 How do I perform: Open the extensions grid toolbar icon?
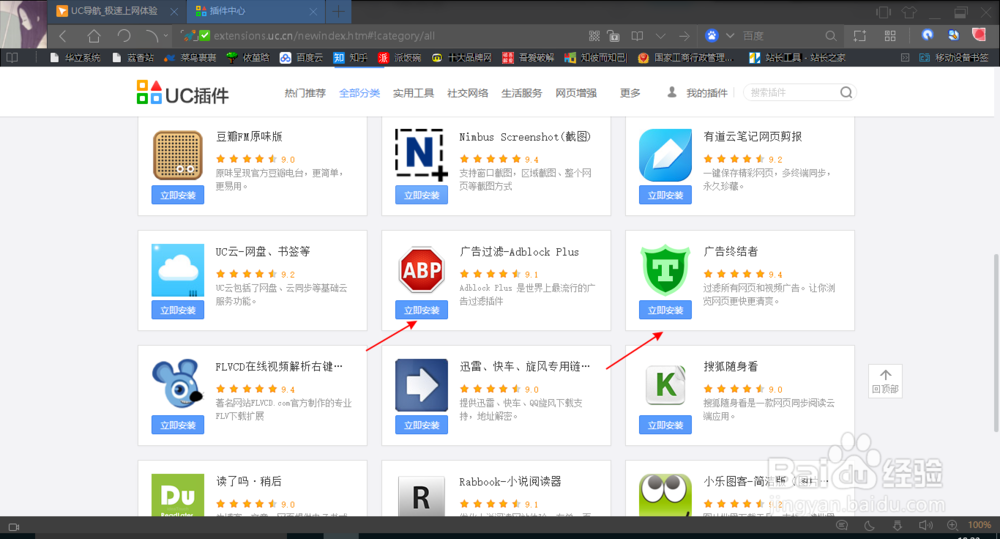click(890, 36)
